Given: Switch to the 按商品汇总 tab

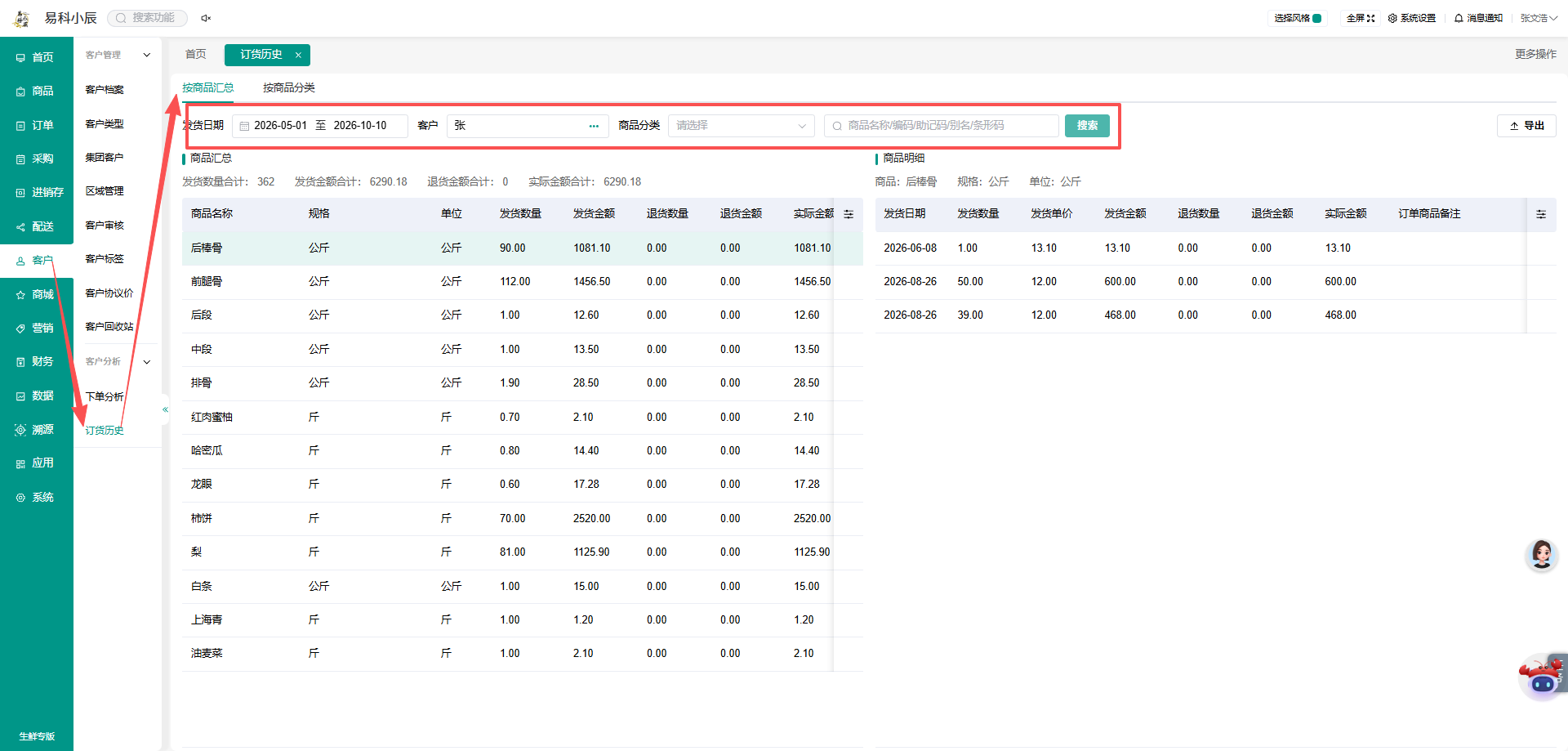Looking at the screenshot, I should (x=207, y=87).
